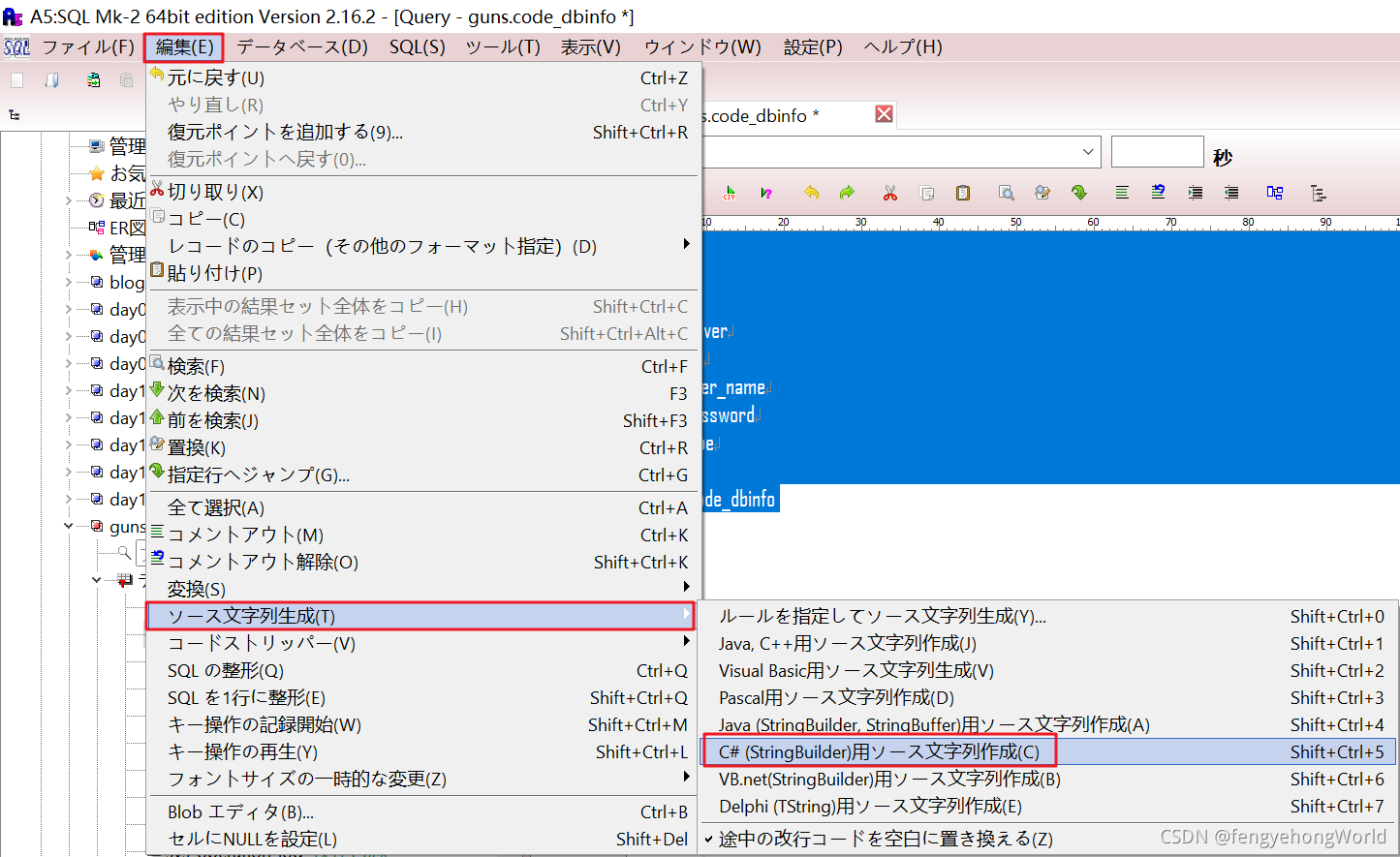
Task: Click the blue diagram toolbar icon
Action: 1275,193
